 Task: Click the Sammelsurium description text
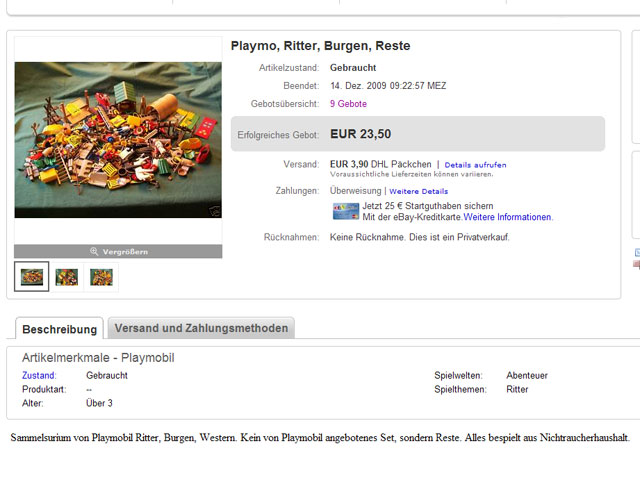(x=319, y=438)
